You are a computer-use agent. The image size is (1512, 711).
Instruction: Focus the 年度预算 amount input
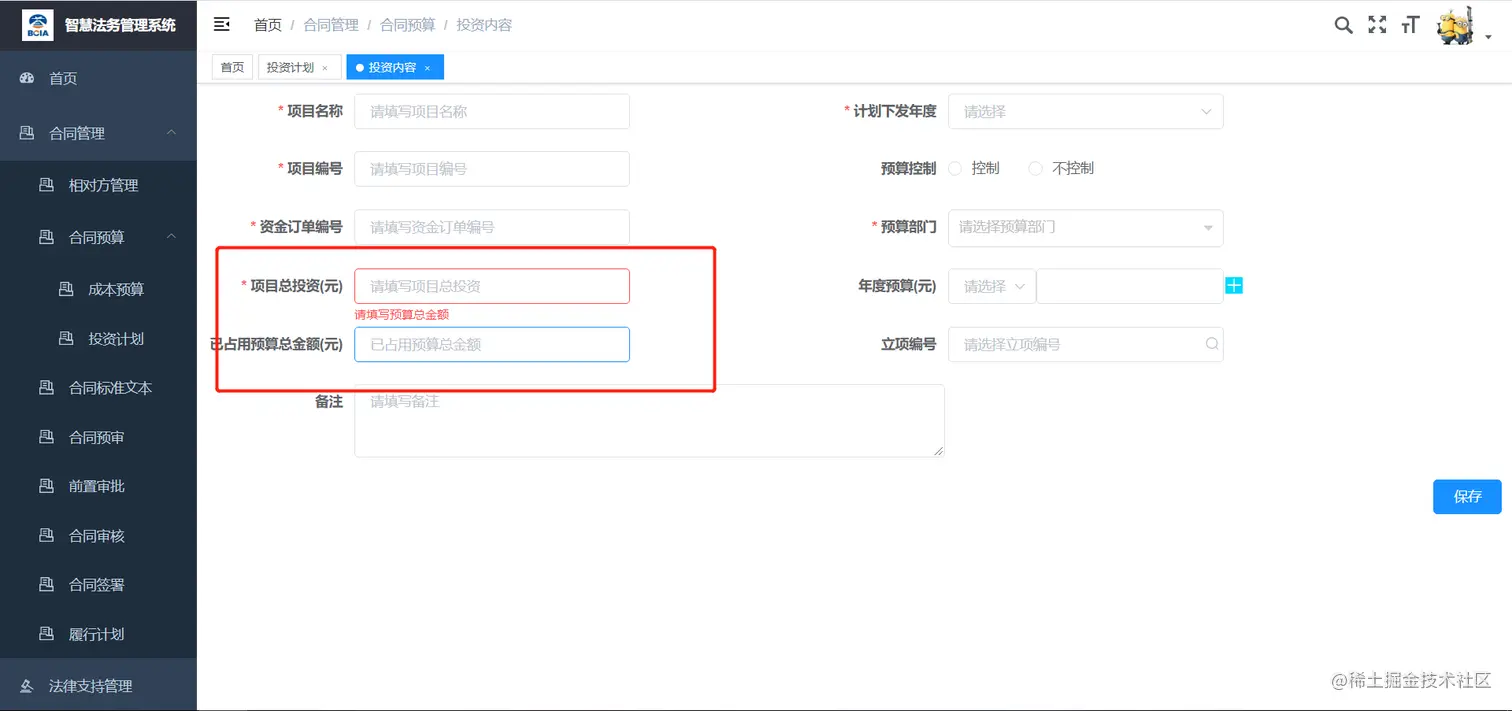1130,286
